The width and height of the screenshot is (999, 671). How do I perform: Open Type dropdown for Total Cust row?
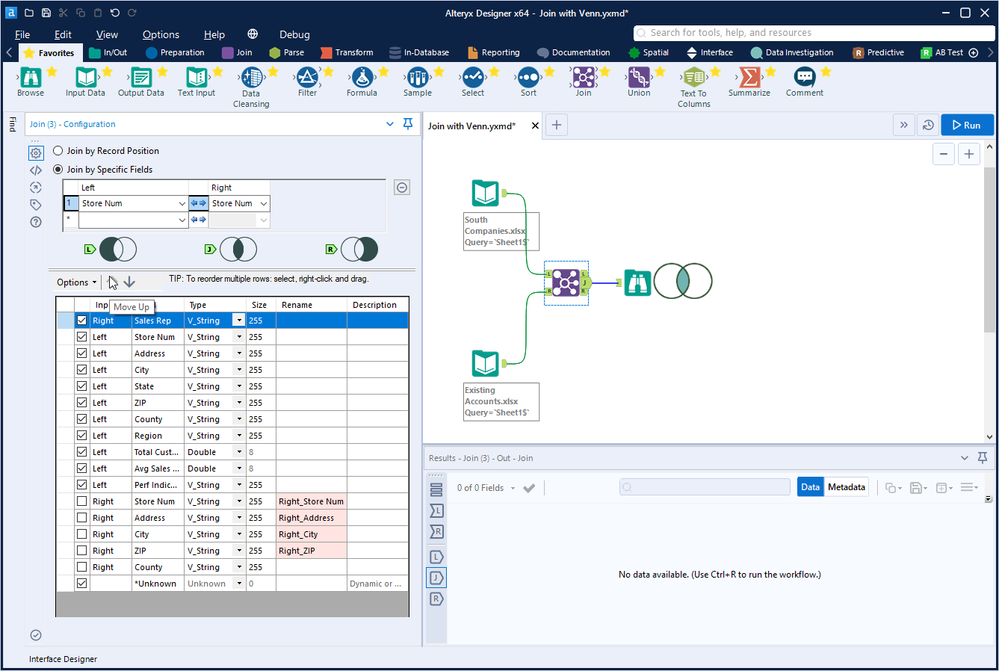[x=240, y=452]
